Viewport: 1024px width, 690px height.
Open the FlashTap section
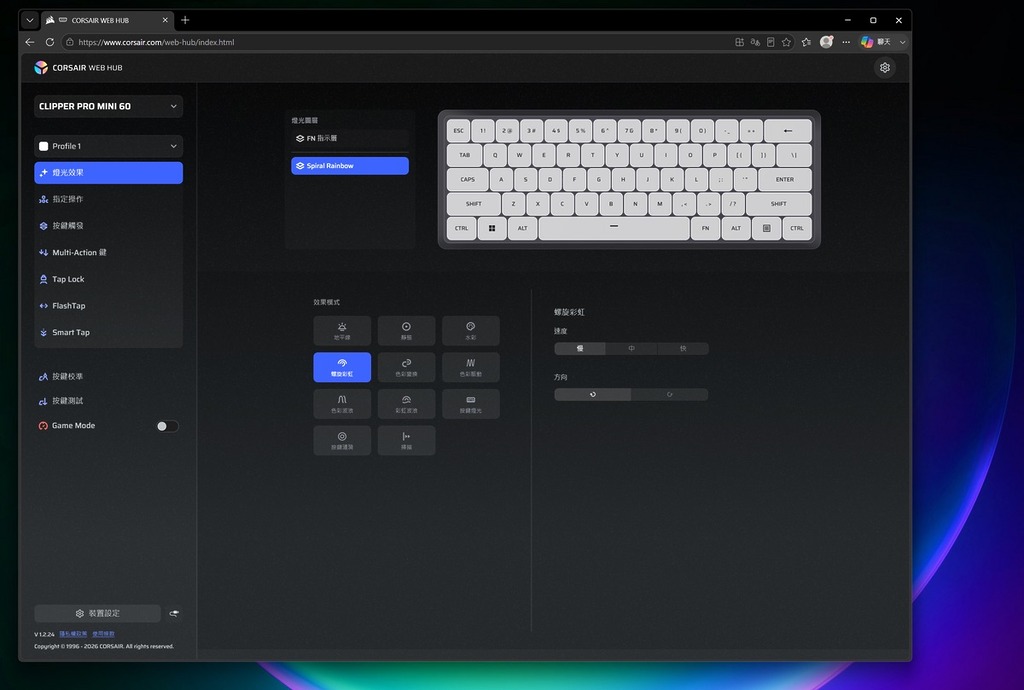click(108, 306)
